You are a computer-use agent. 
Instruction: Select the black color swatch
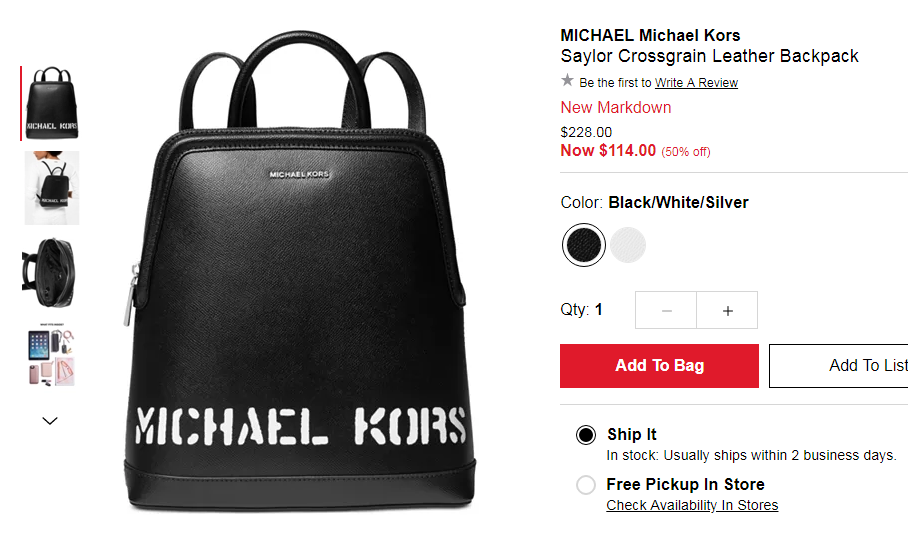584,245
